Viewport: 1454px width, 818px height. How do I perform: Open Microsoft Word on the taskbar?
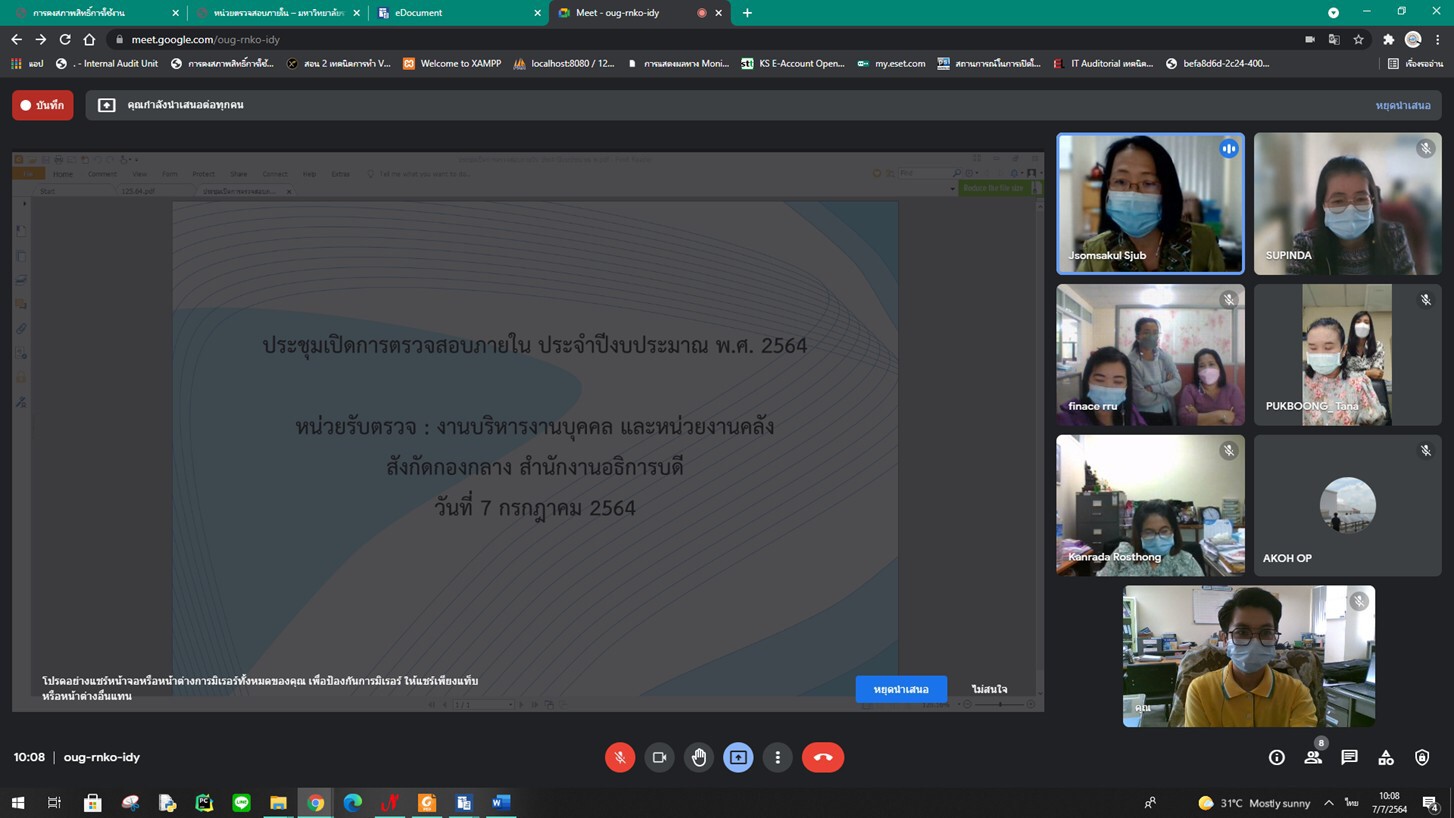coord(501,803)
